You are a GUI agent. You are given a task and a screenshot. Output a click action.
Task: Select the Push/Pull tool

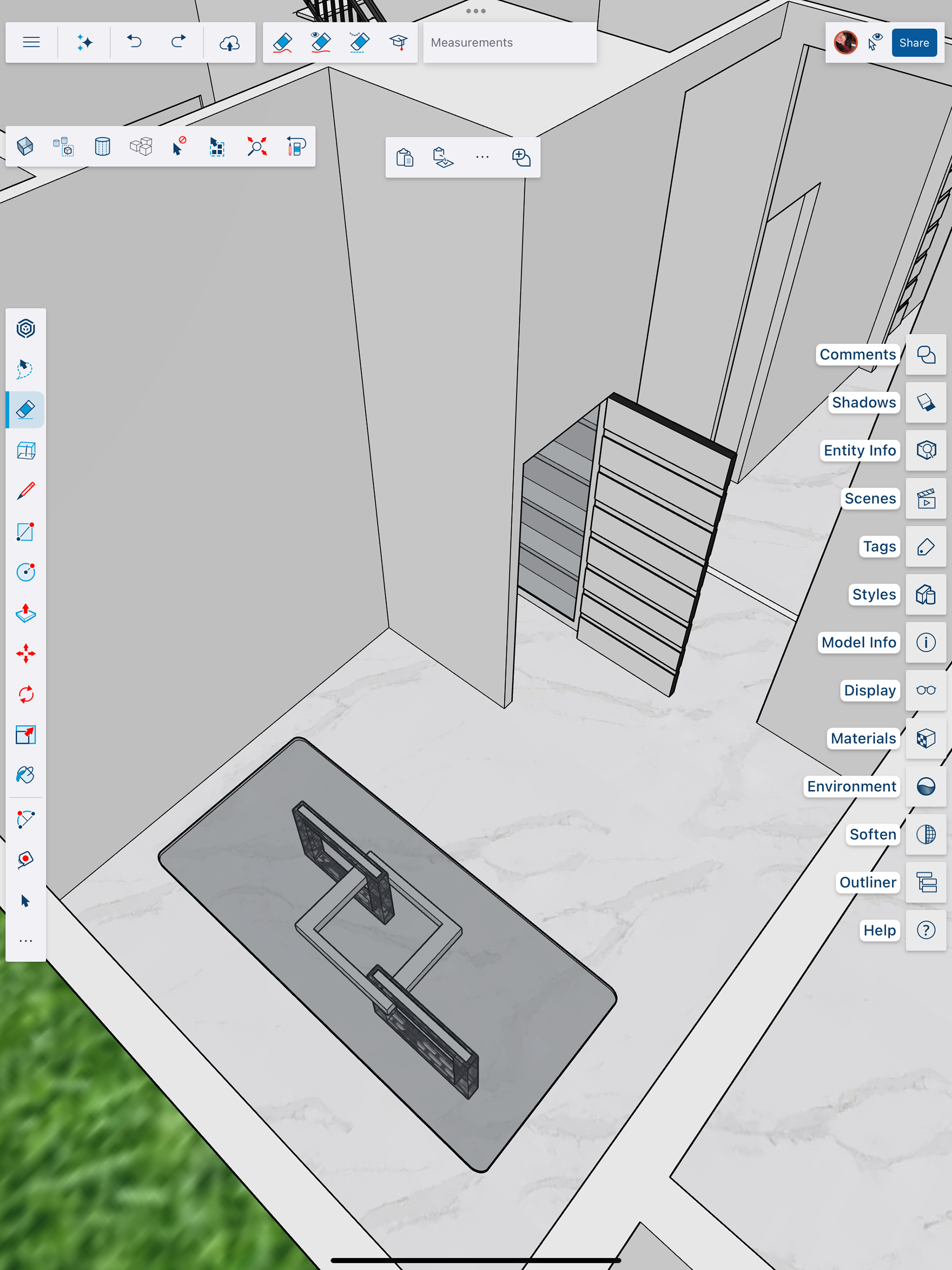[26, 613]
